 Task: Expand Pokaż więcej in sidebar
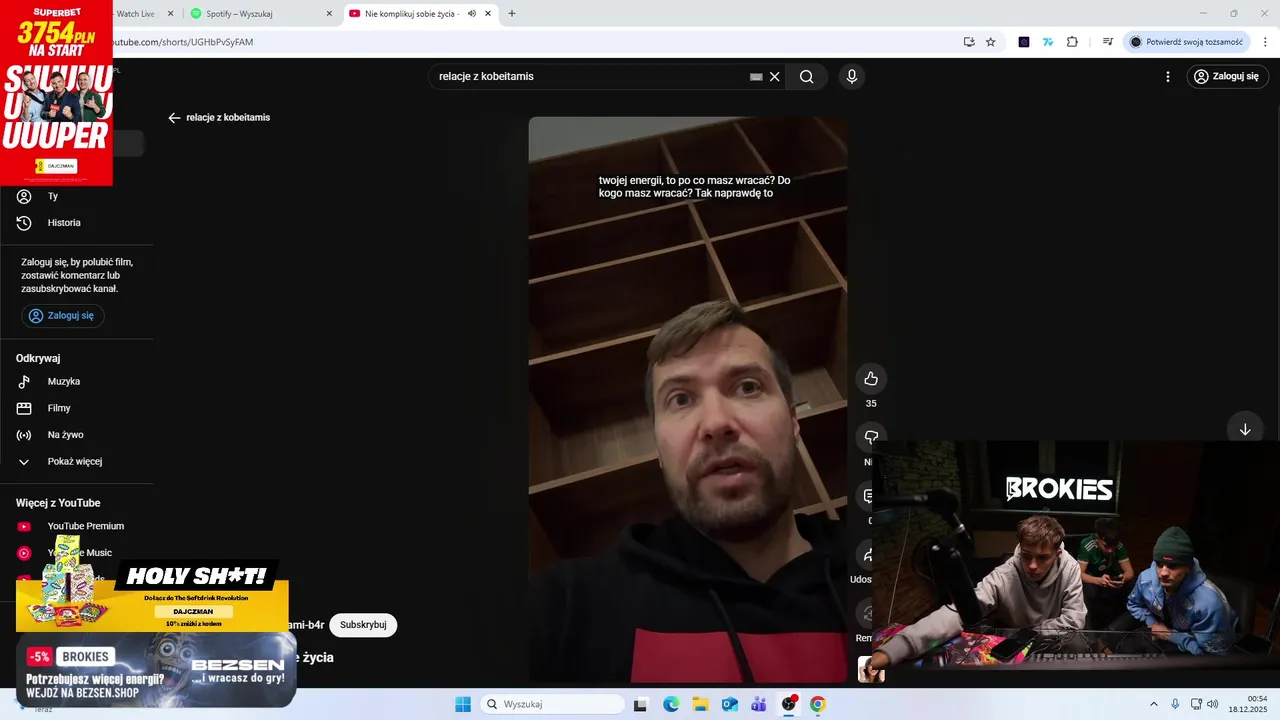click(x=76, y=461)
